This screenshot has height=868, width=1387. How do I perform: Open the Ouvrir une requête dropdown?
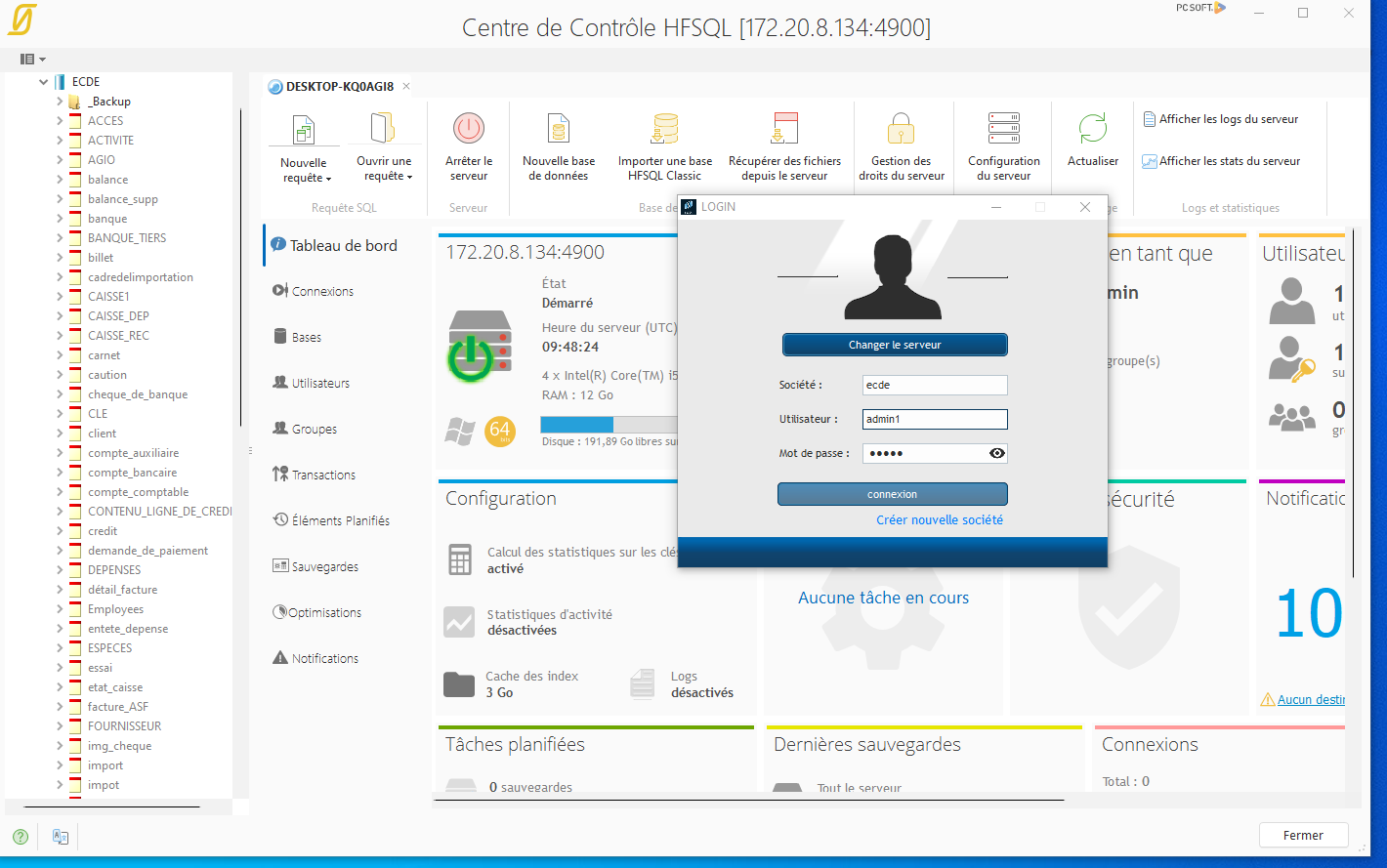point(384,169)
